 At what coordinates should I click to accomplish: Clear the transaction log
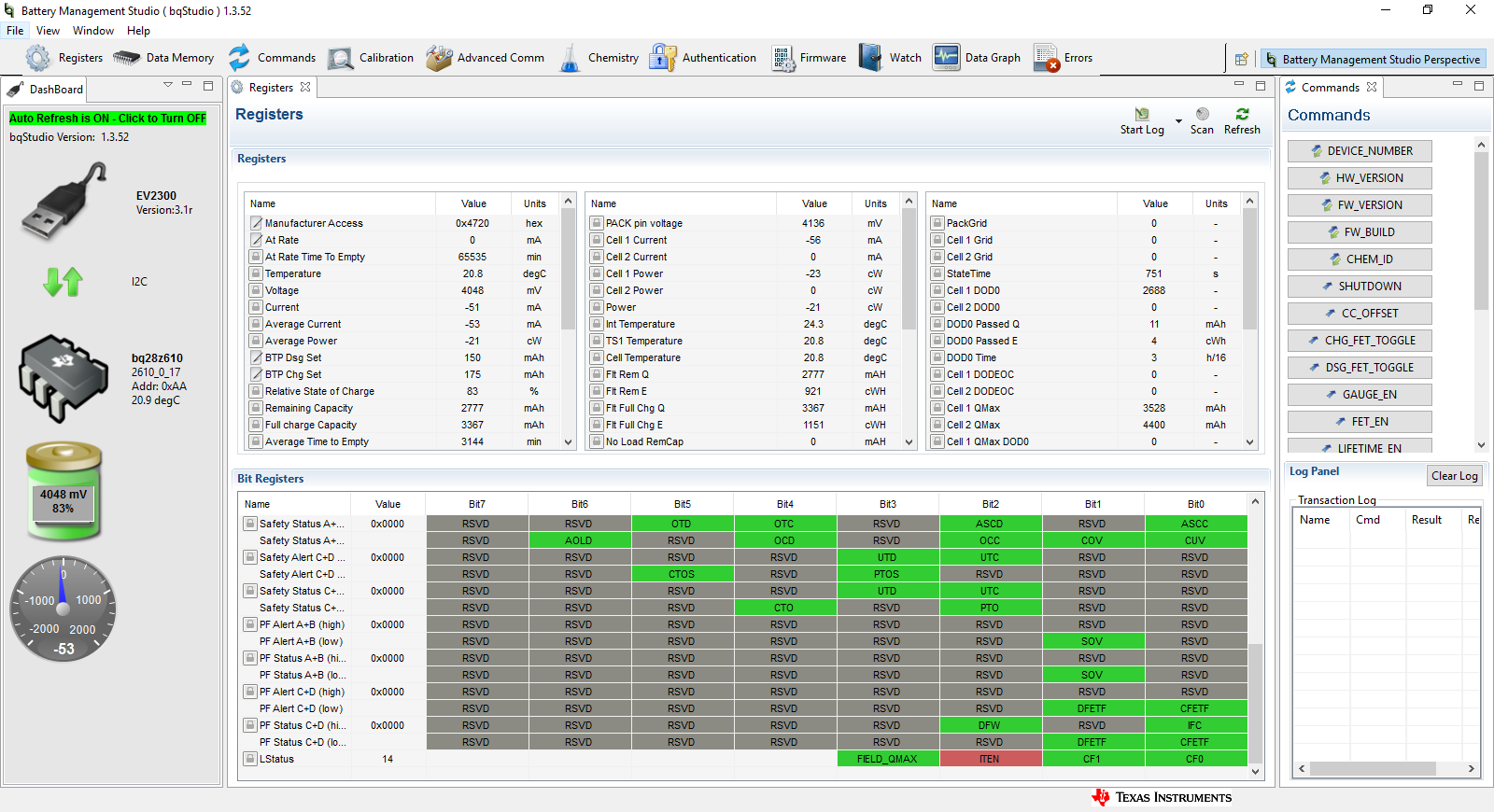pos(1455,476)
